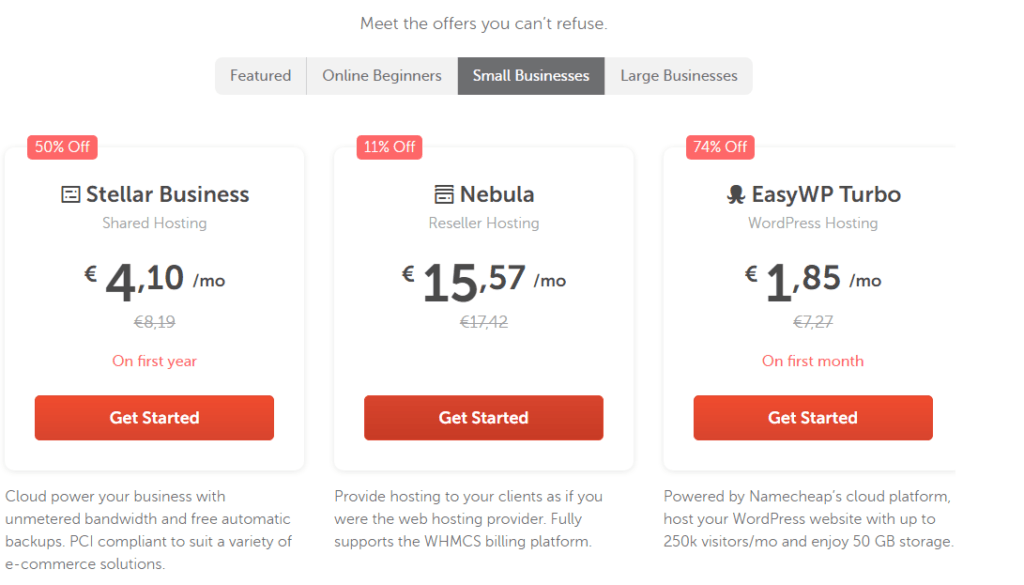Click the Stellar Business plan title
The width and height of the screenshot is (1024, 585).
[168, 195]
